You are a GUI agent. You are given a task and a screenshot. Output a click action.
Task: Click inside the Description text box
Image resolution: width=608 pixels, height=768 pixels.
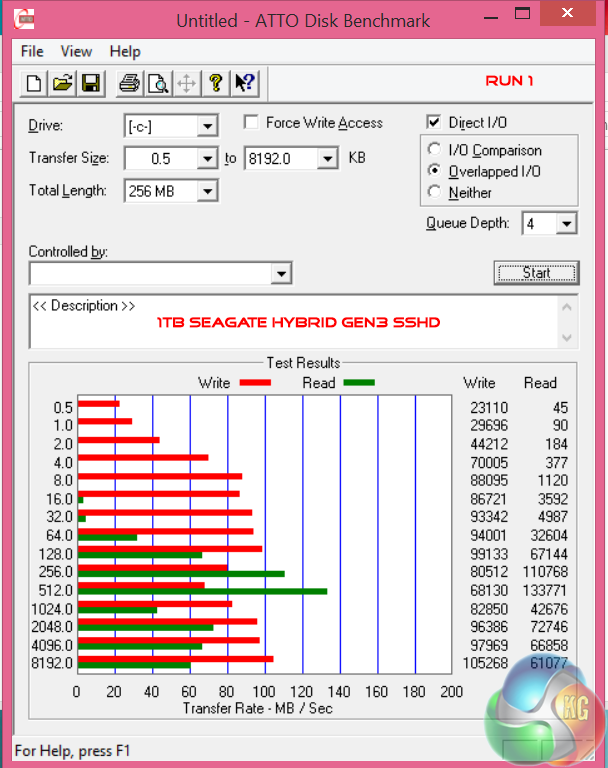294,322
